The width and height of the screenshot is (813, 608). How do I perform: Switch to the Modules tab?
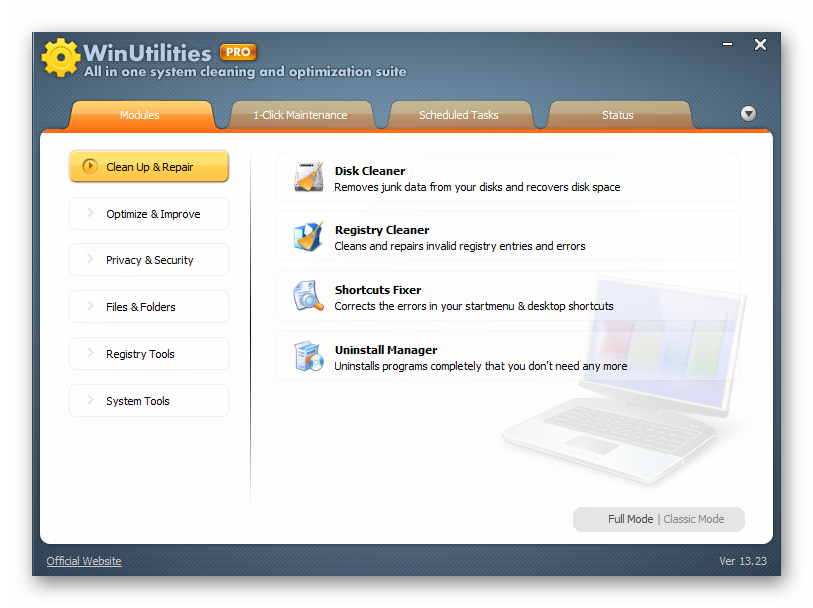click(140, 115)
